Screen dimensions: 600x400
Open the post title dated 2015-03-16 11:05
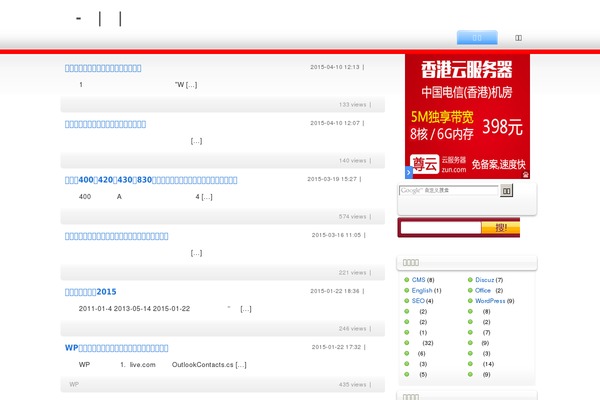pos(116,236)
